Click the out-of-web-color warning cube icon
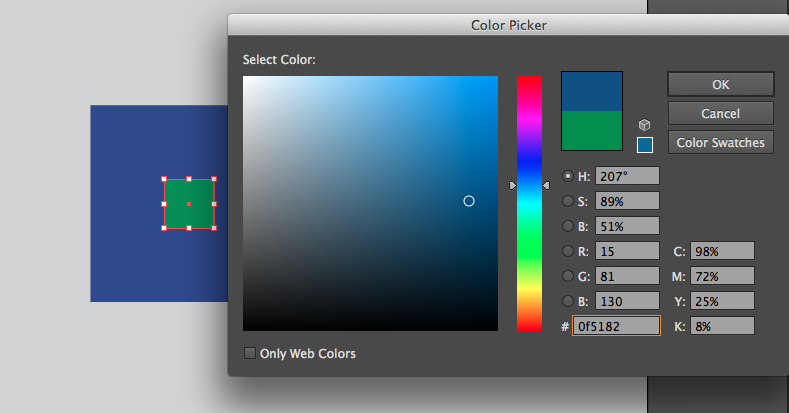 point(645,125)
